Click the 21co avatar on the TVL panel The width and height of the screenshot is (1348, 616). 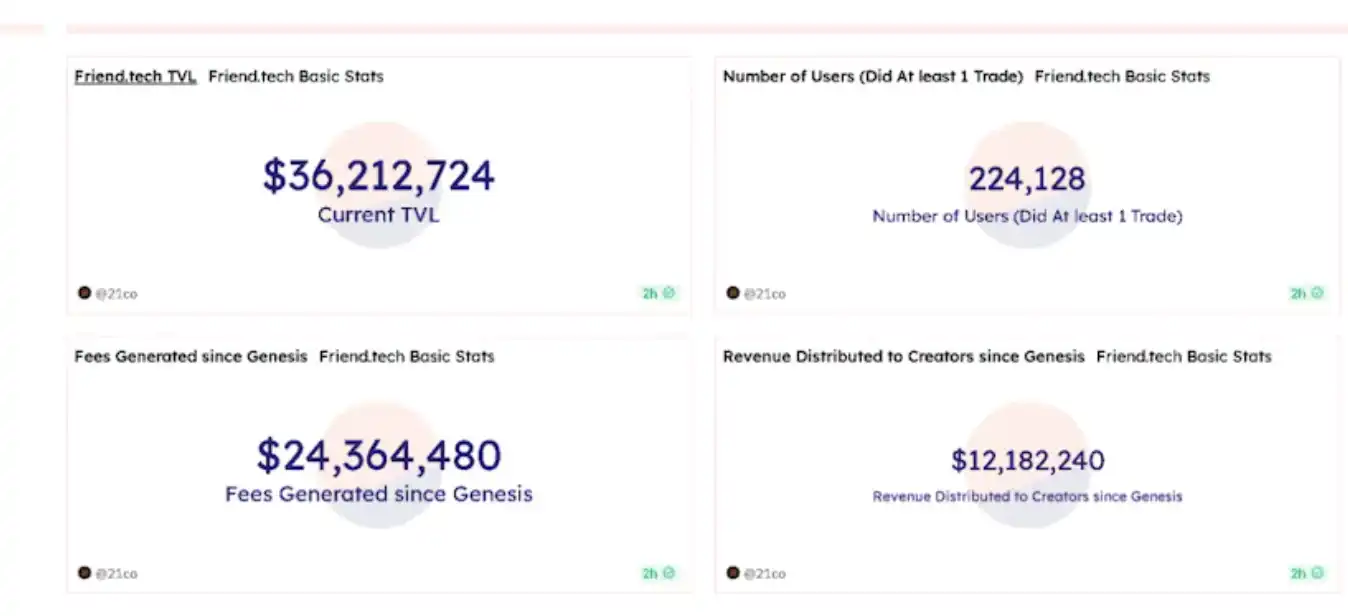85,293
